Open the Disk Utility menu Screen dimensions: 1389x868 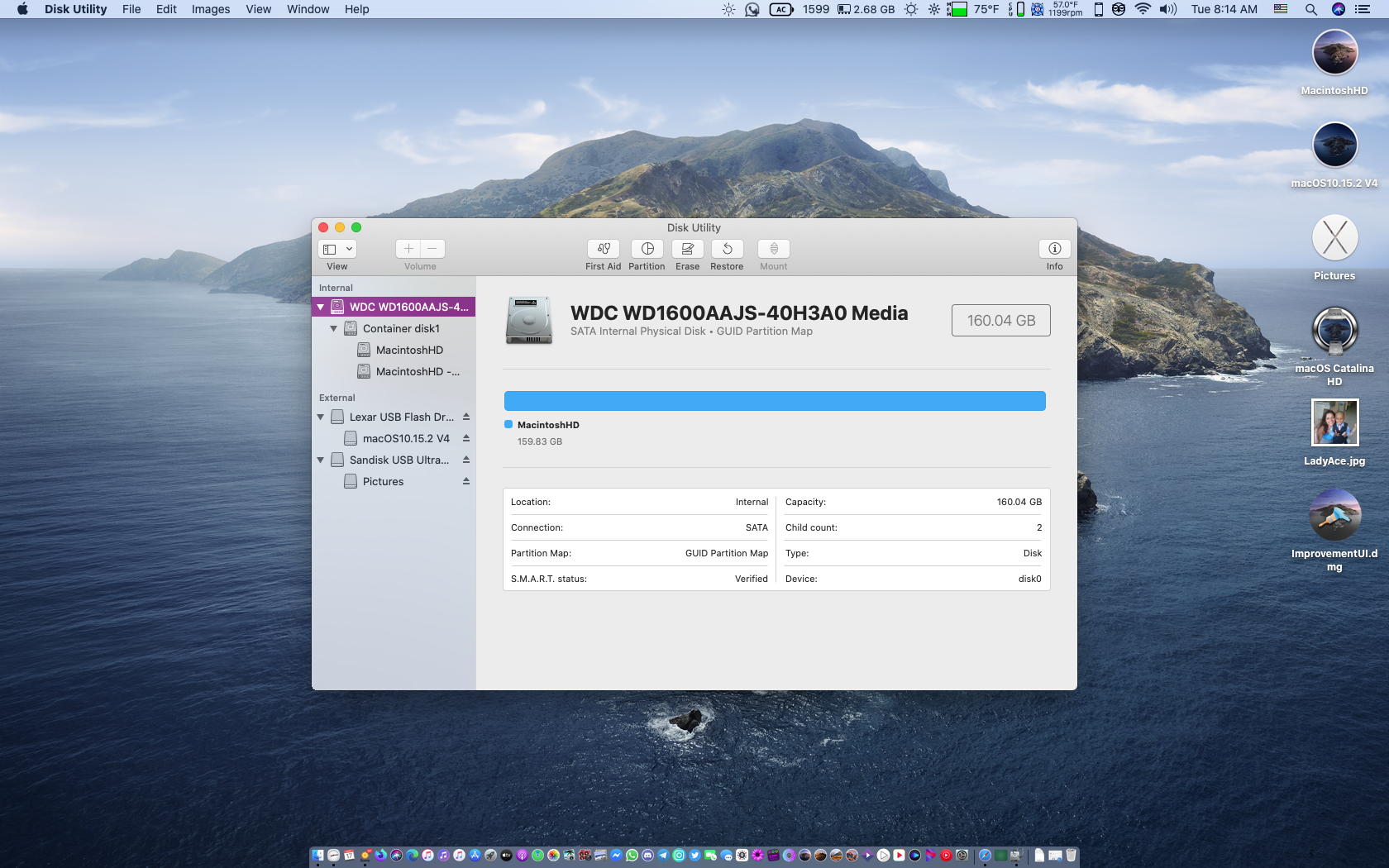pyautogui.click(x=75, y=9)
